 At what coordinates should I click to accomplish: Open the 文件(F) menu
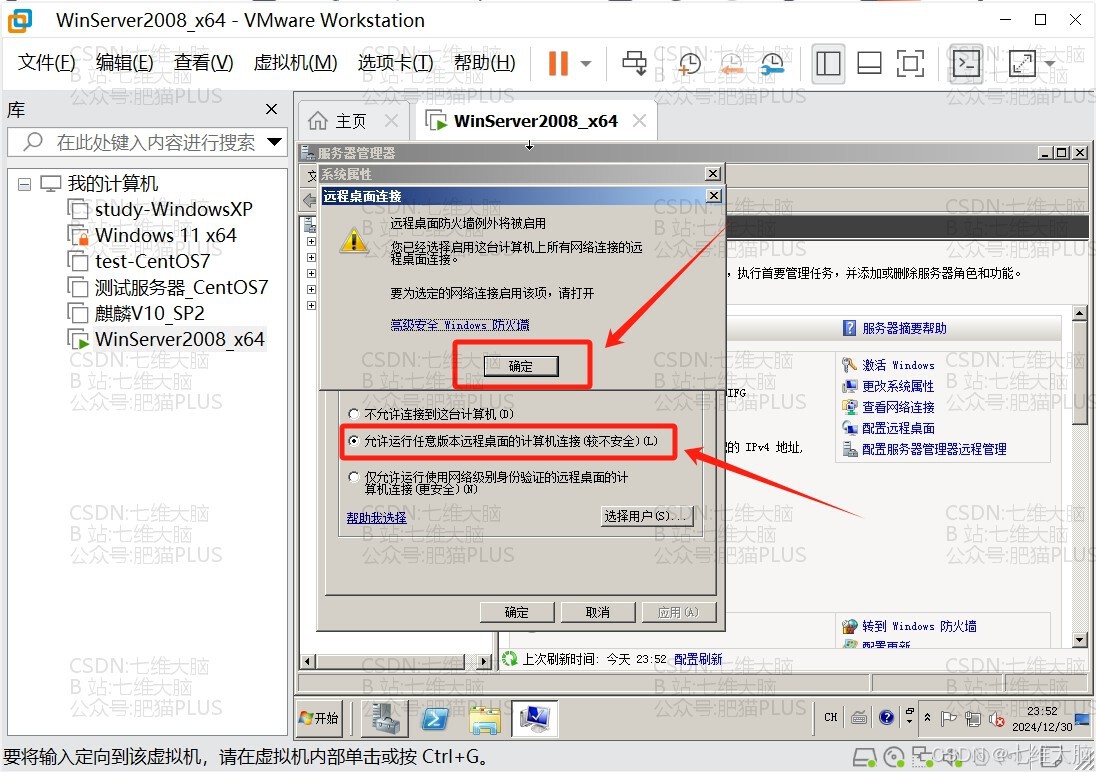click(46, 63)
